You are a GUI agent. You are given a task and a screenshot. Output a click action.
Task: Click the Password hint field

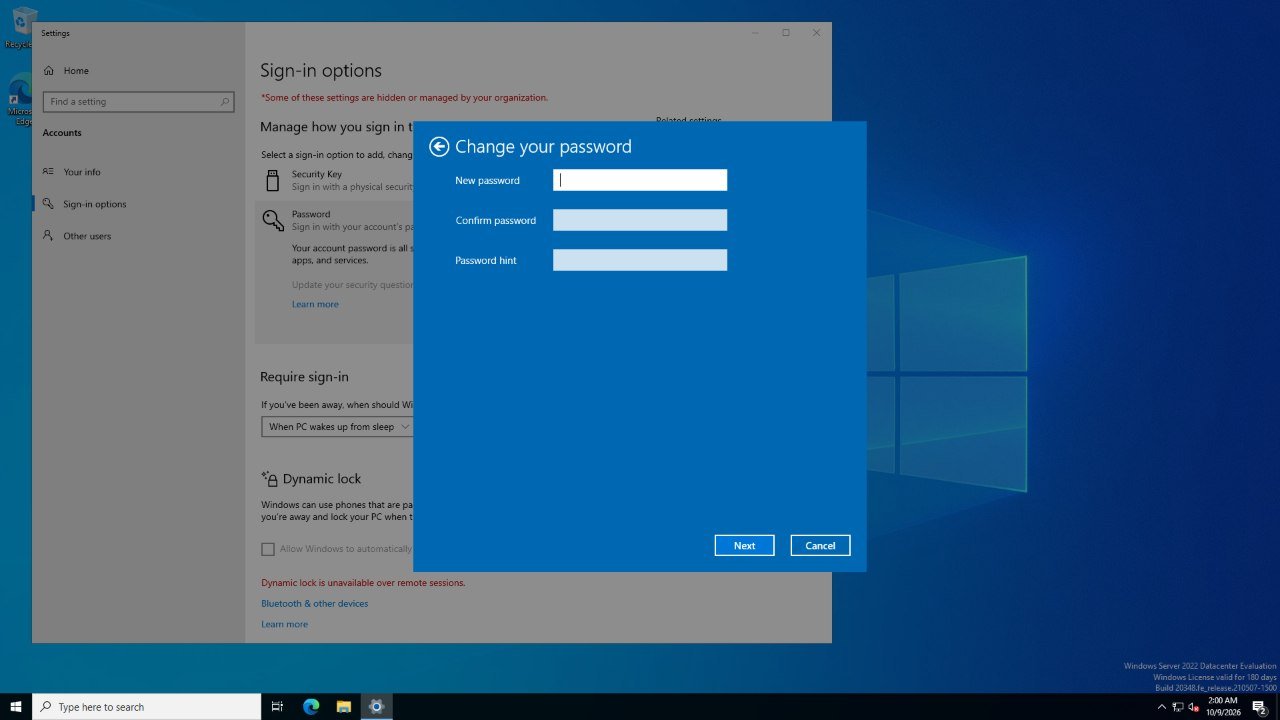(x=640, y=260)
